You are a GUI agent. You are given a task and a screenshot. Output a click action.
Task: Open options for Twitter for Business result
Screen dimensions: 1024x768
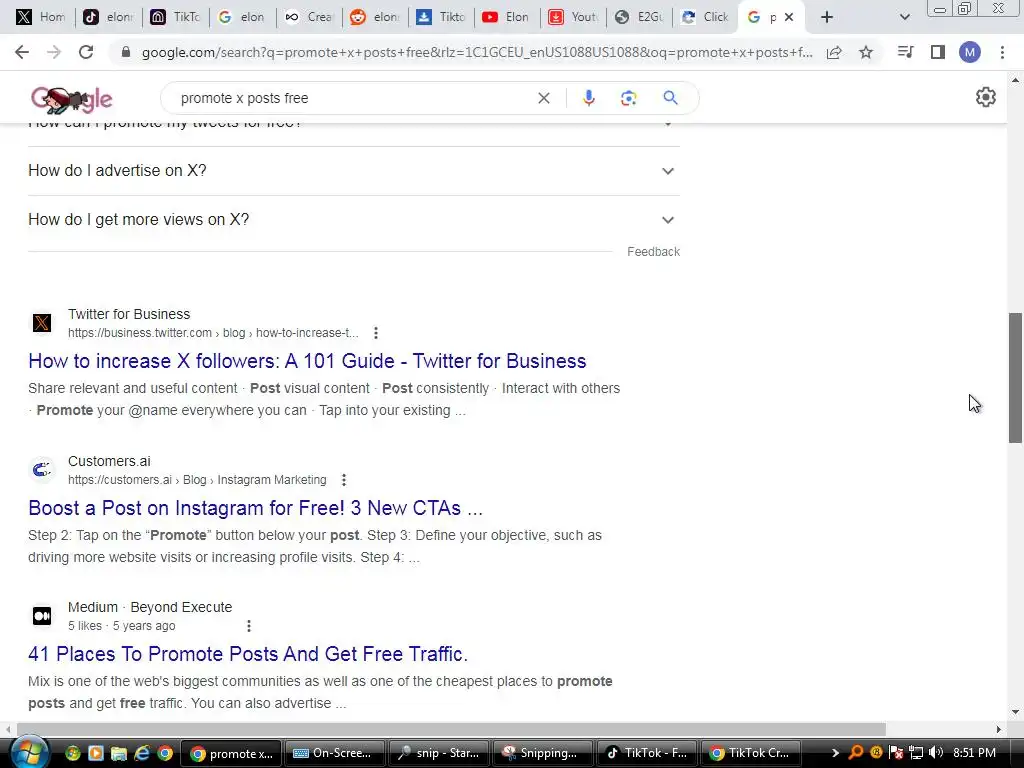pyautogui.click(x=376, y=333)
